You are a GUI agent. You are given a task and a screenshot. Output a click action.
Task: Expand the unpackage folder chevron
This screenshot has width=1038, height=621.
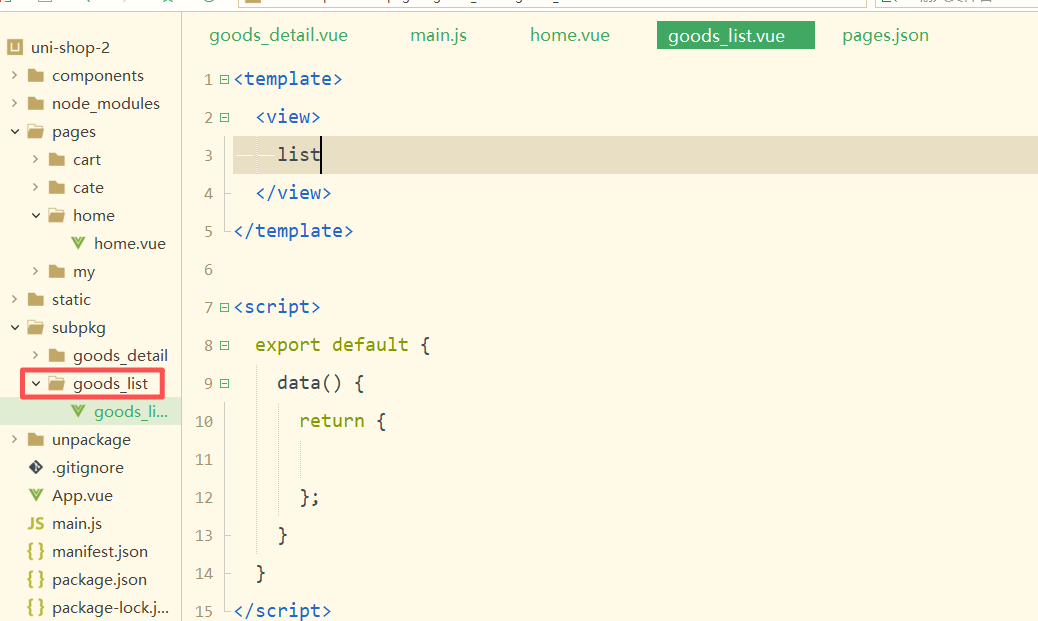pyautogui.click(x=15, y=439)
